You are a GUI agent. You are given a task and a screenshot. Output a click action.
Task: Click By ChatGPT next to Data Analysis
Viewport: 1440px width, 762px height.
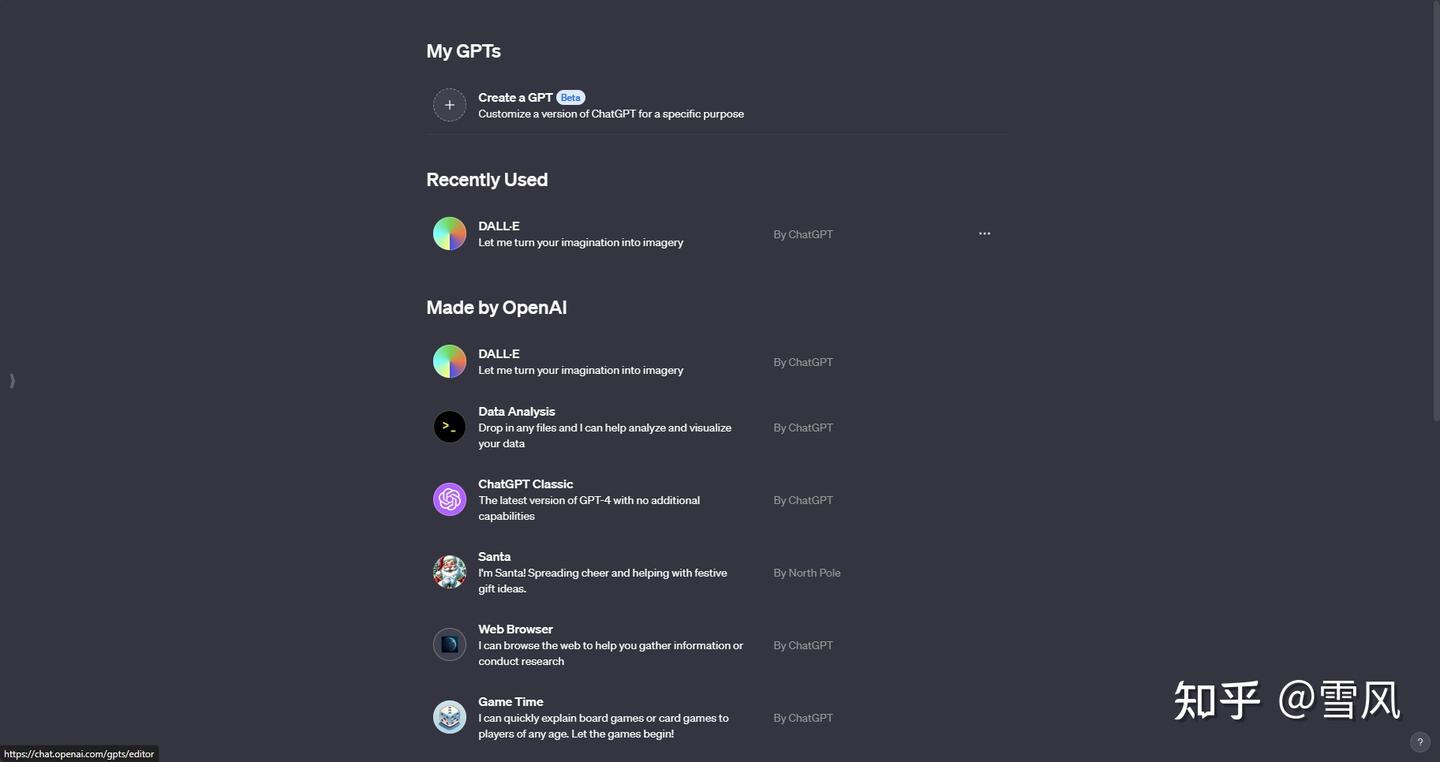click(x=802, y=427)
